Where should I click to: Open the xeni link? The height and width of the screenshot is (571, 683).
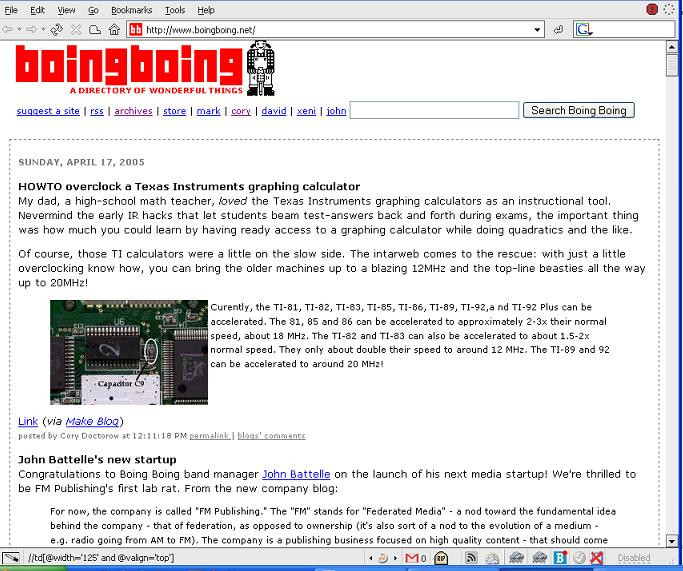[x=306, y=111]
